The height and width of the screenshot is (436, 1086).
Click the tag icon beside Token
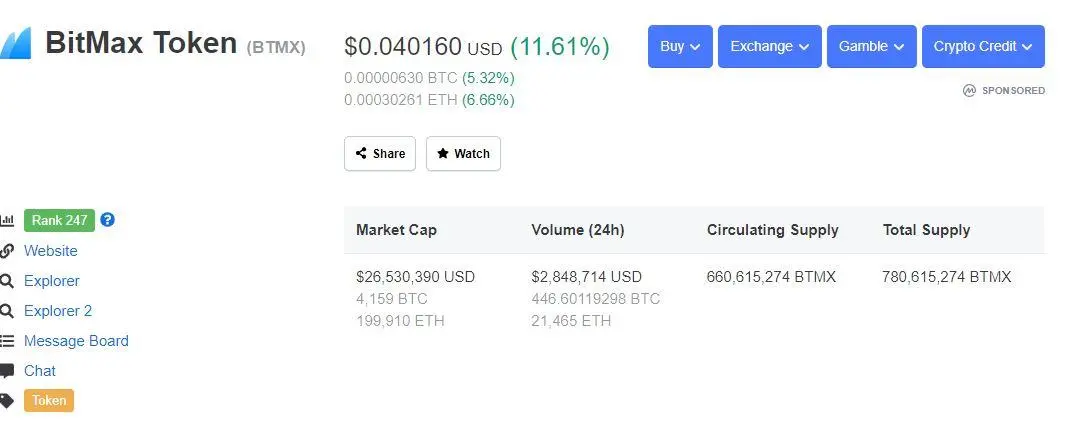(x=7, y=401)
